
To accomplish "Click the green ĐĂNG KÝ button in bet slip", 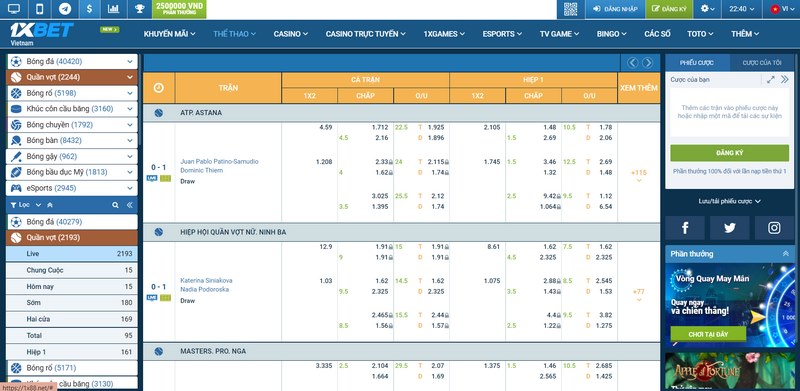I will tap(730, 153).
